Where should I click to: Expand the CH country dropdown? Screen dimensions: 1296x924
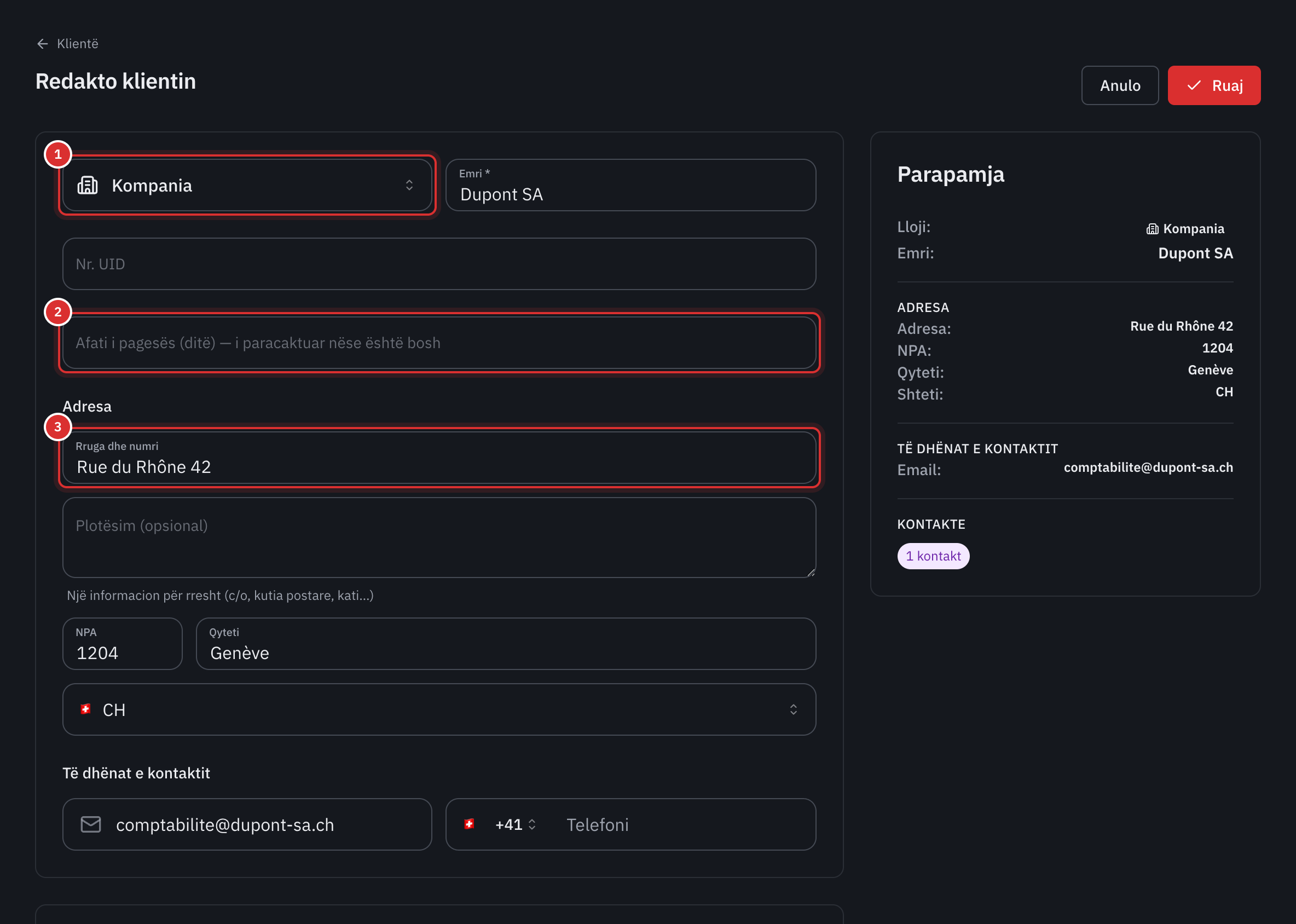(439, 709)
